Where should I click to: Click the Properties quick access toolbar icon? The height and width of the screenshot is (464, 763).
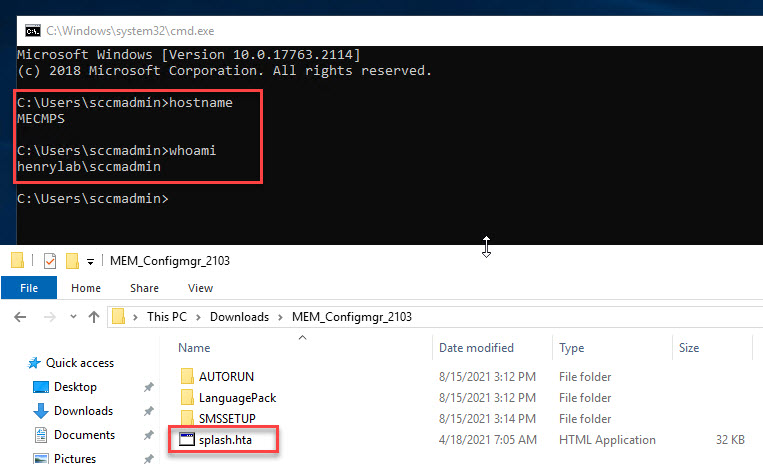pyautogui.click(x=50, y=261)
